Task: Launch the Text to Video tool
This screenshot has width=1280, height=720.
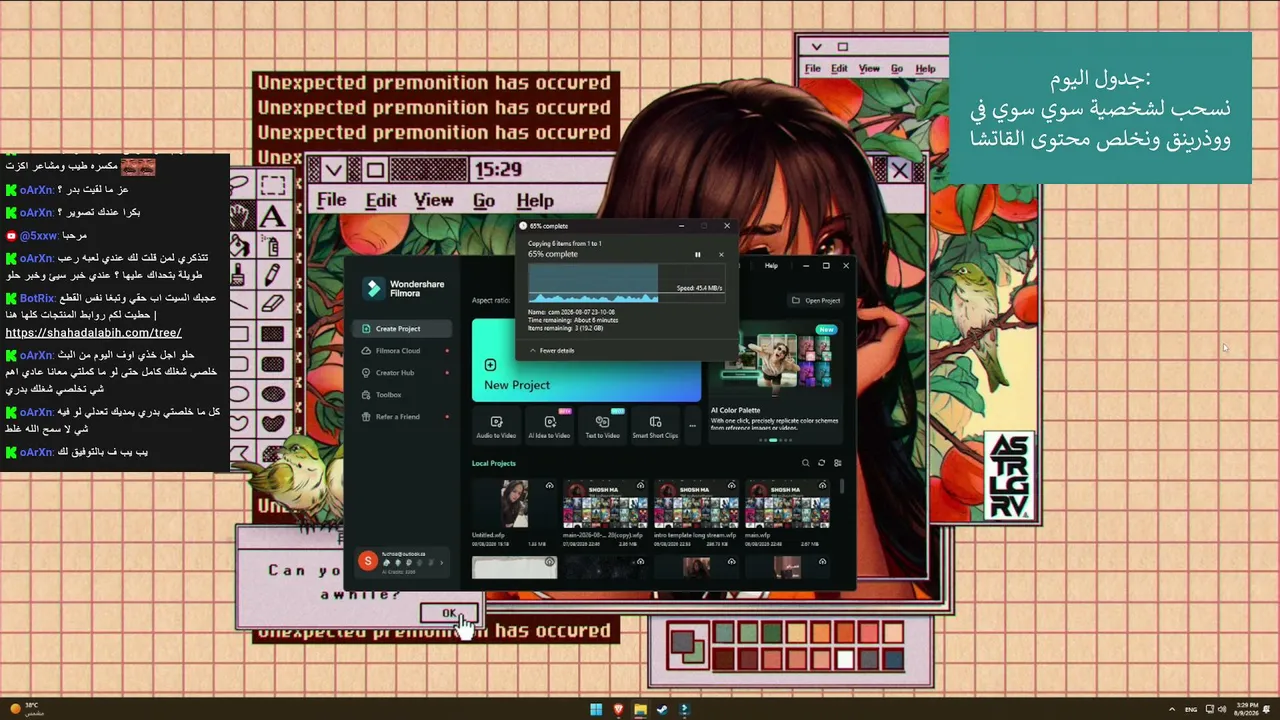Action: pyautogui.click(x=602, y=427)
